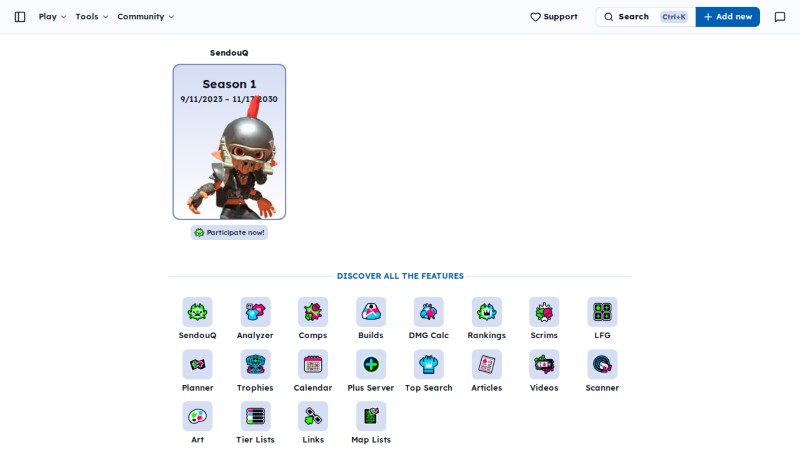Expand the Community dropdown menu

[145, 17]
